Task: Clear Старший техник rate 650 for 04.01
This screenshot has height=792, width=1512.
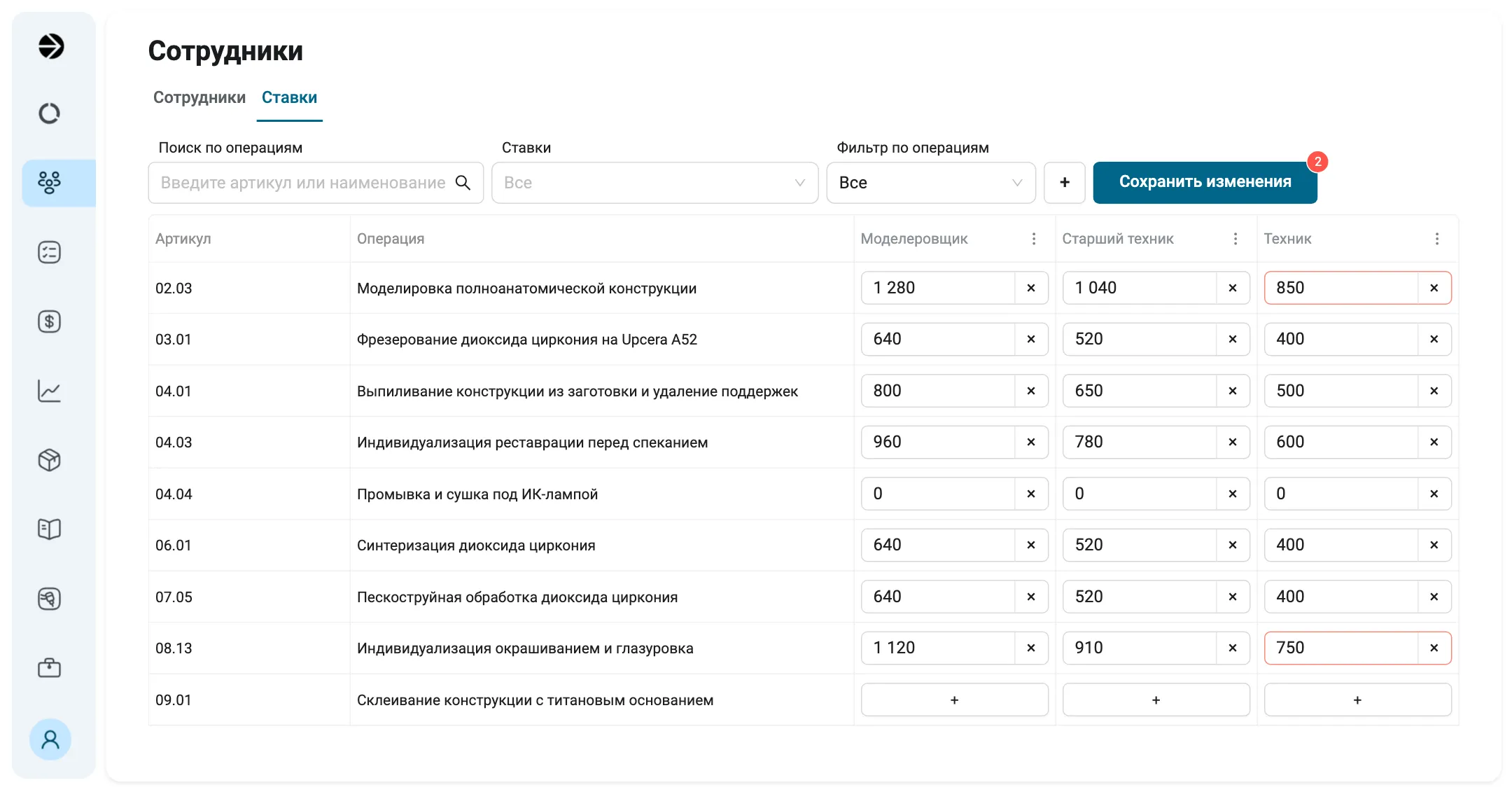Action: [1233, 391]
